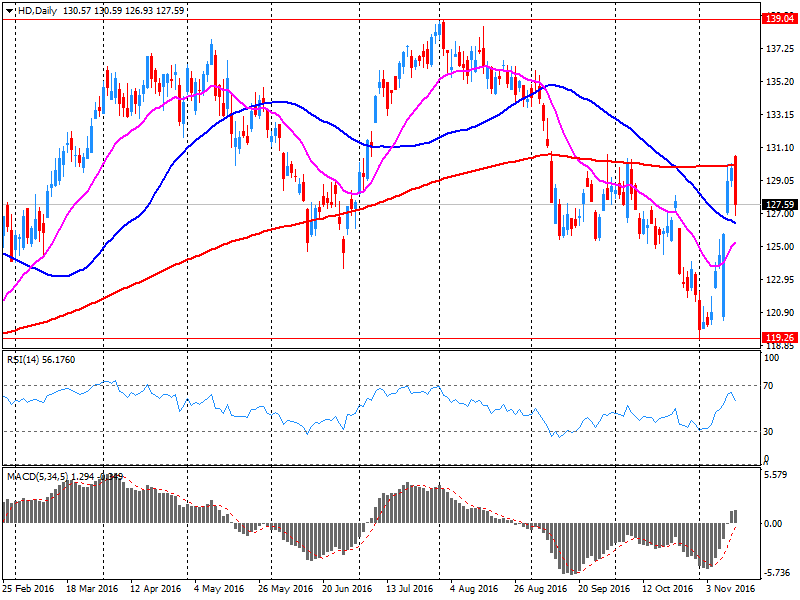Click the 3 Nov 2016 date label
Viewport: 800px width, 600px height.
point(731,589)
